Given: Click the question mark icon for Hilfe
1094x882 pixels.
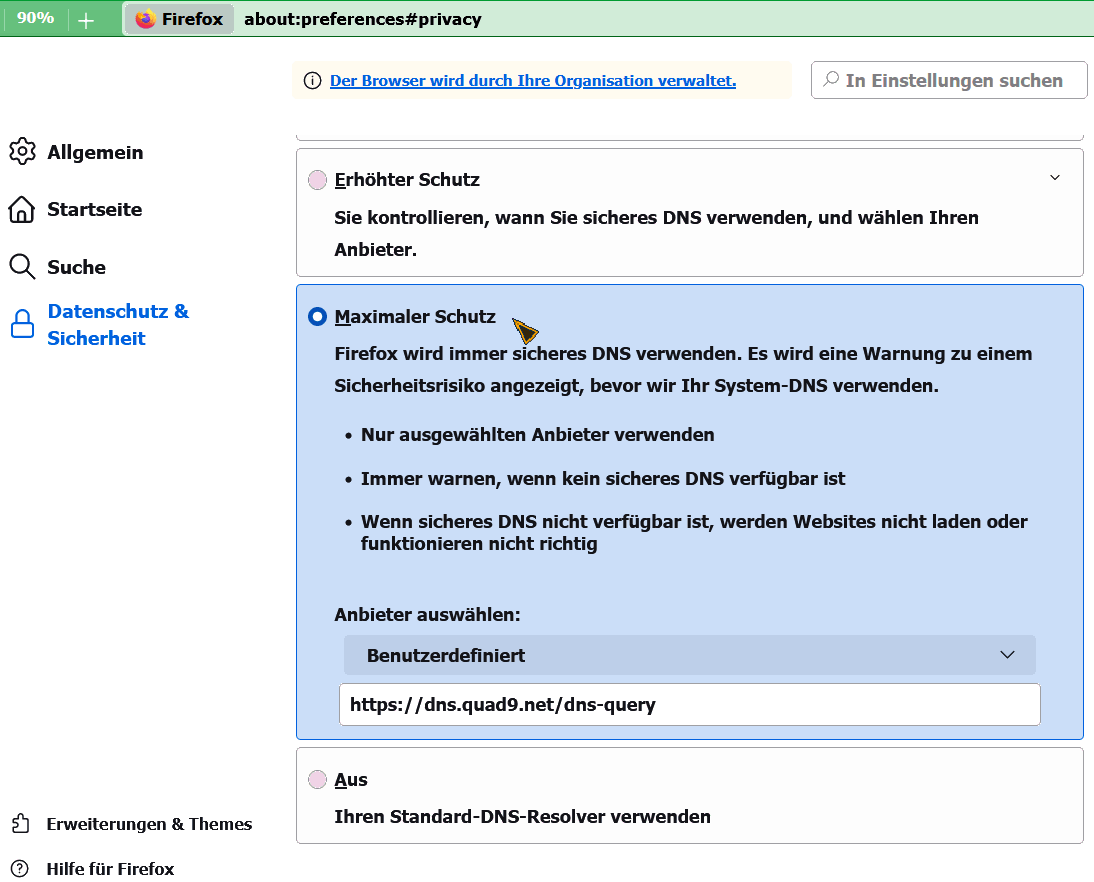Looking at the screenshot, I should 20,868.
